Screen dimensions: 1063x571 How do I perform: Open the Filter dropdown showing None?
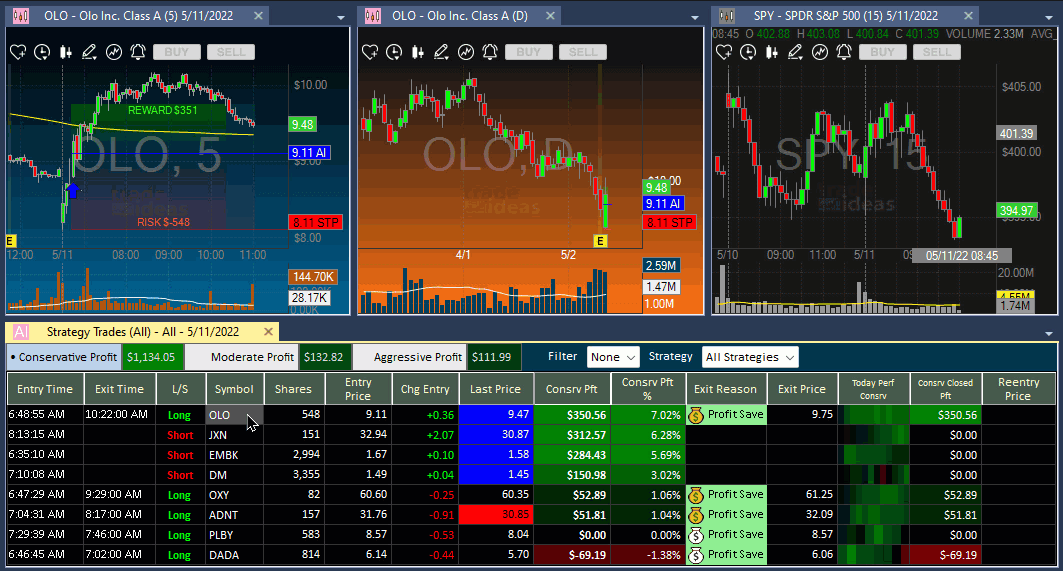613,357
